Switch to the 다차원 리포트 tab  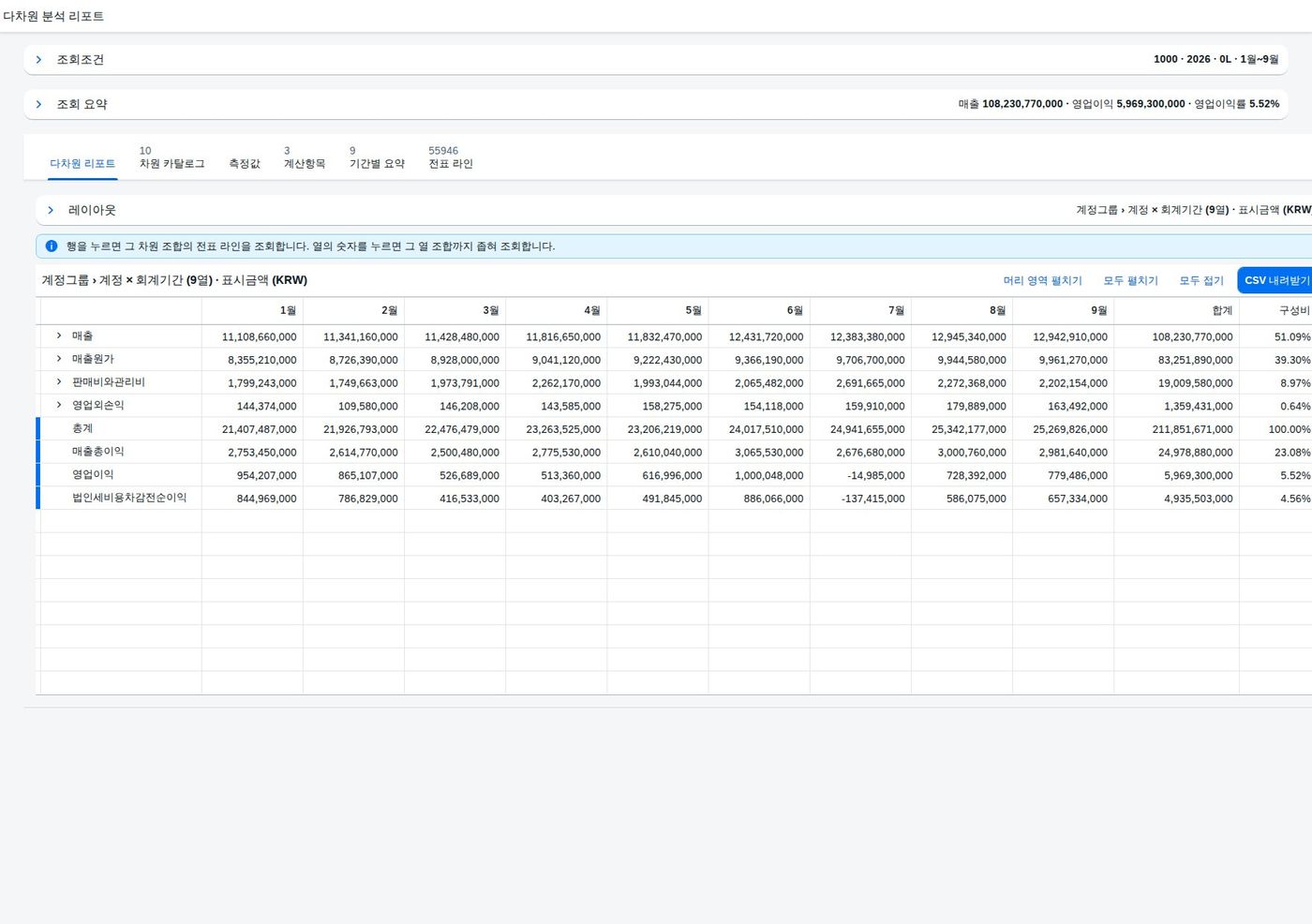click(82, 164)
